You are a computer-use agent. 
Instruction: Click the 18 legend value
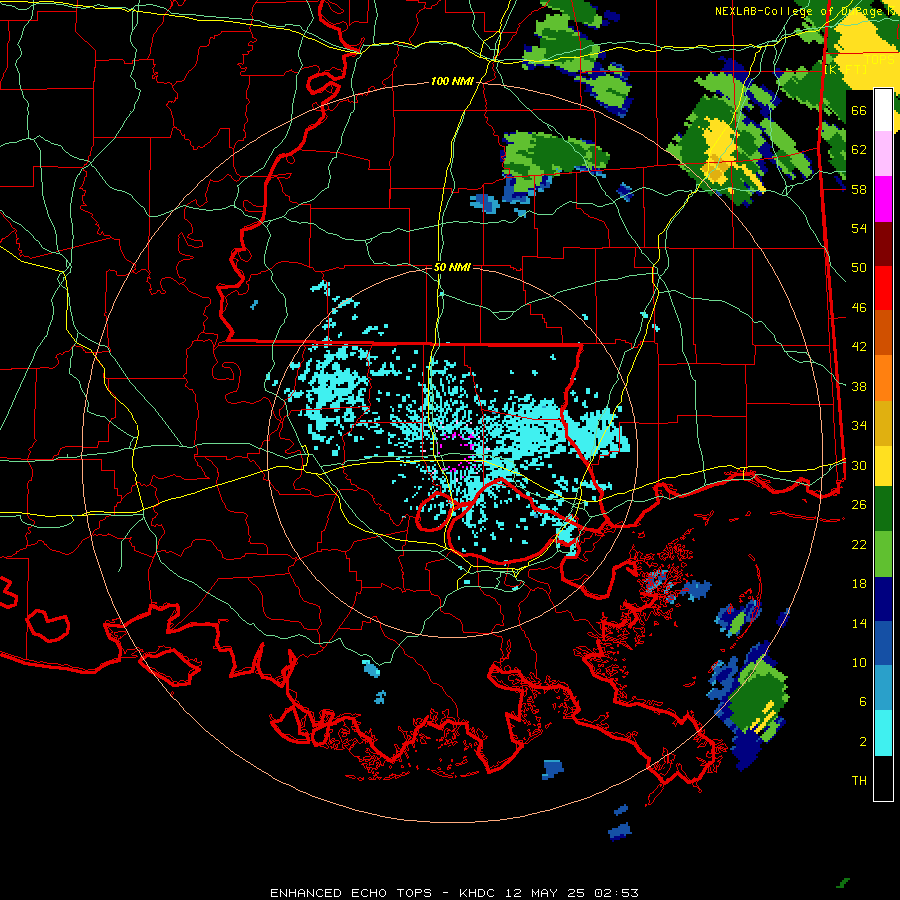859,584
